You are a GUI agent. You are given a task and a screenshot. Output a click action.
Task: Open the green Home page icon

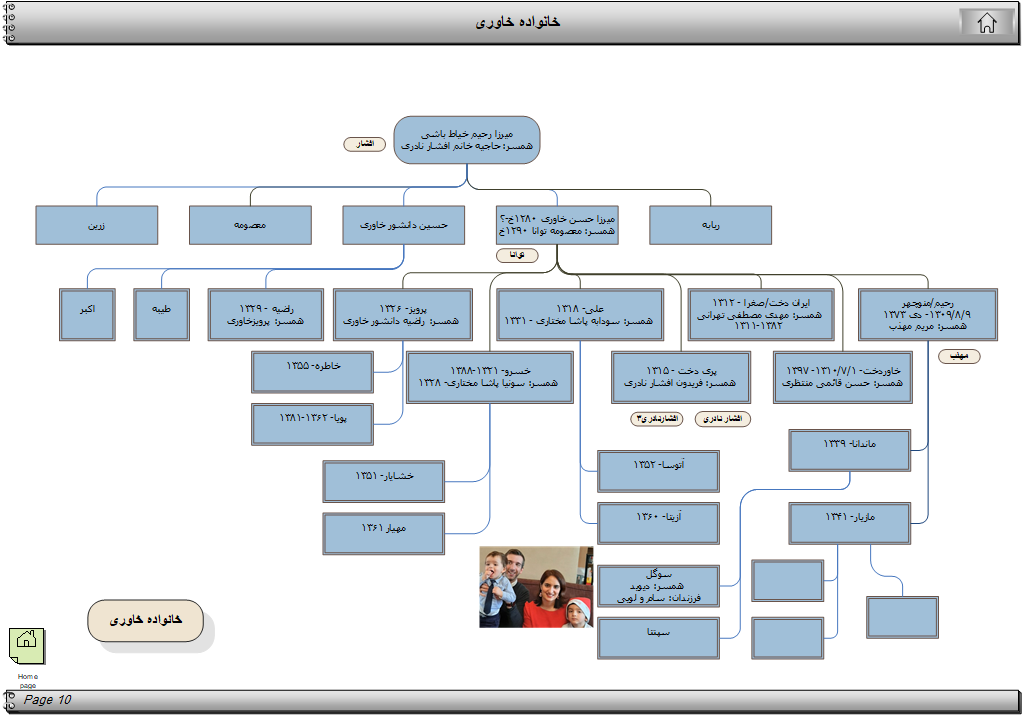[27, 645]
